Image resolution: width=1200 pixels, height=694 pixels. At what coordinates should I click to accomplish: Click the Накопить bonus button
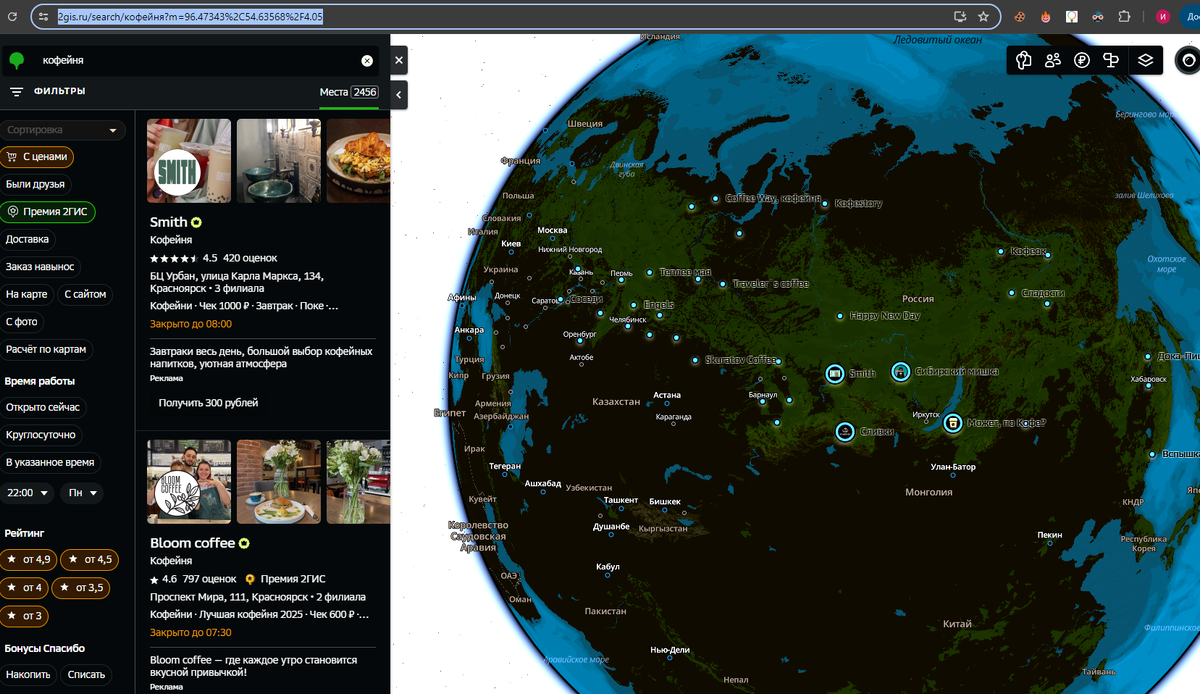(28, 674)
